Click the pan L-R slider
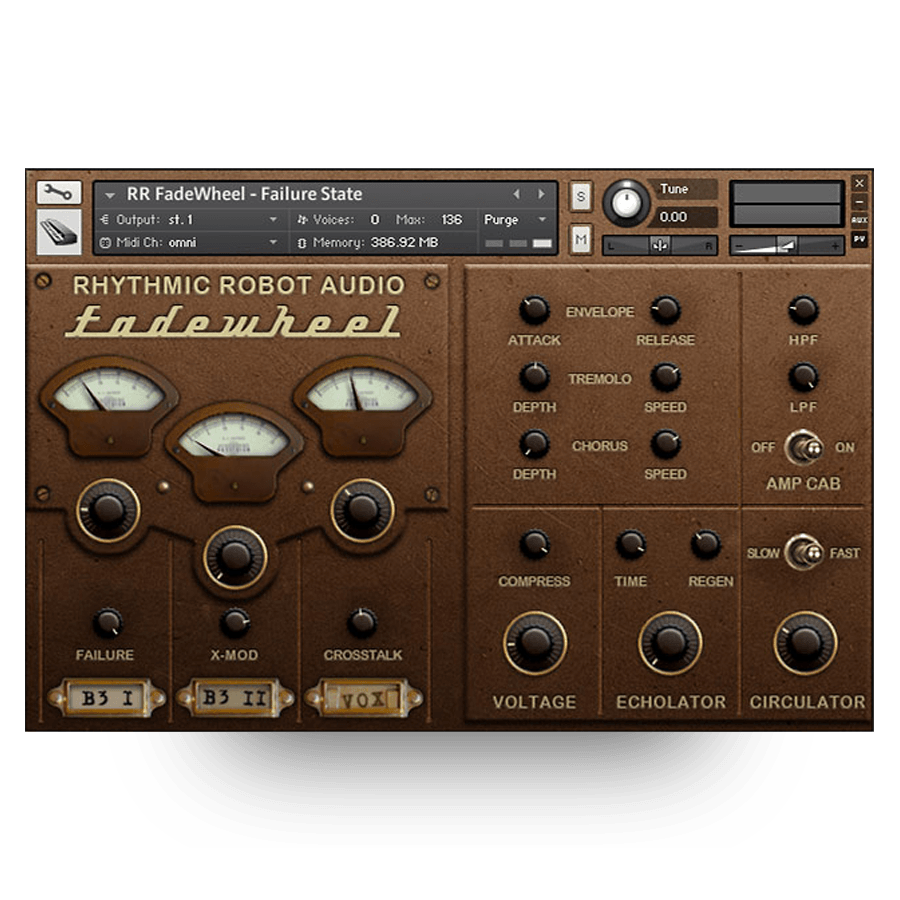900x900 pixels. (660, 246)
